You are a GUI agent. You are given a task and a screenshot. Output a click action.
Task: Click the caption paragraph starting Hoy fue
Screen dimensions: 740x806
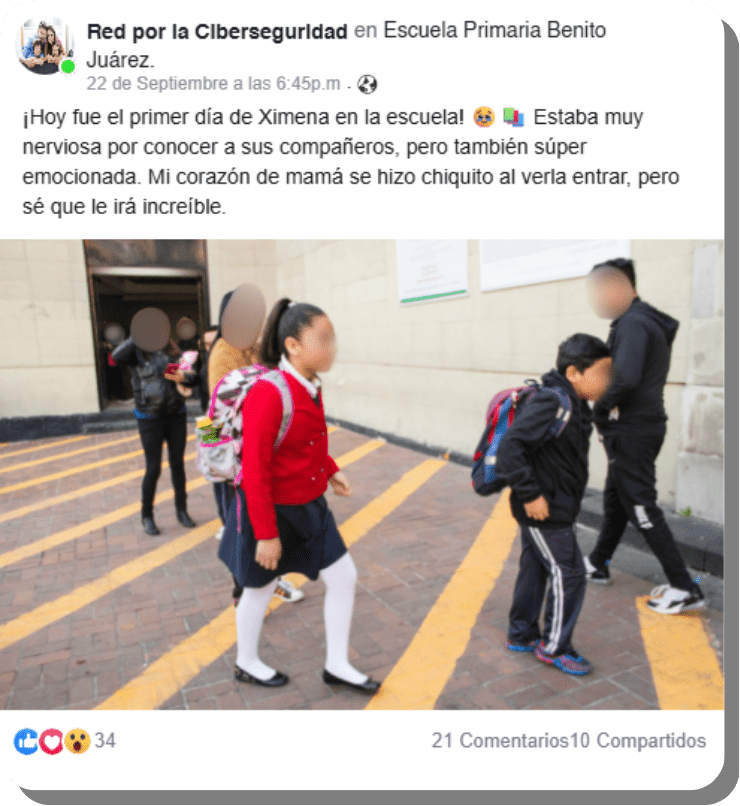pos(350,161)
